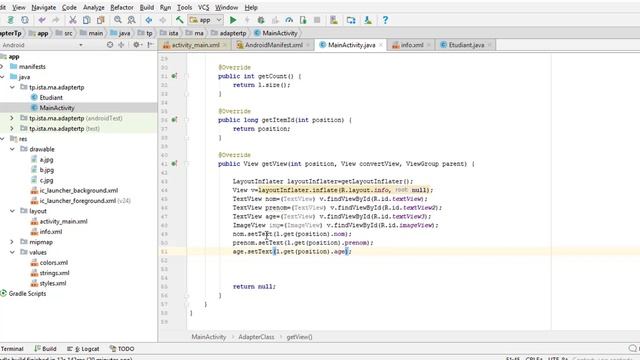Click the Sync project with Gradle icon
The height and width of the screenshot is (360, 640).
pyautogui.click(x=351, y=20)
